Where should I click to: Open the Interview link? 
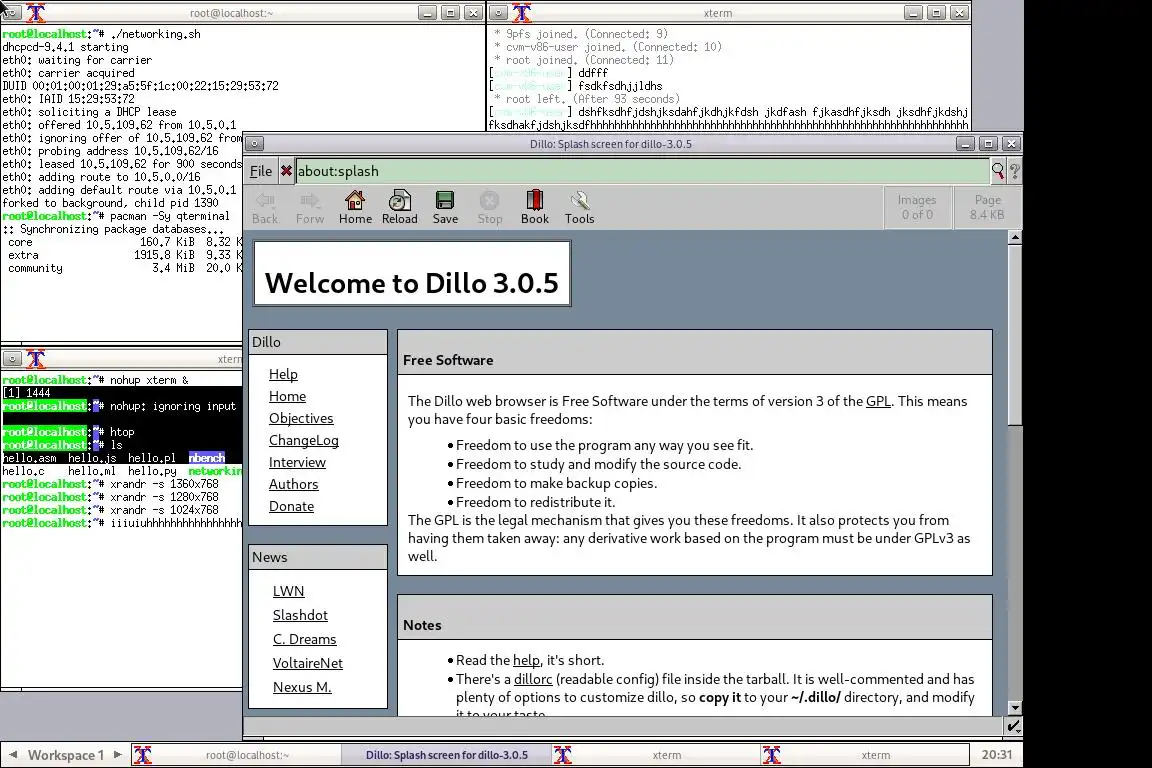point(297,462)
